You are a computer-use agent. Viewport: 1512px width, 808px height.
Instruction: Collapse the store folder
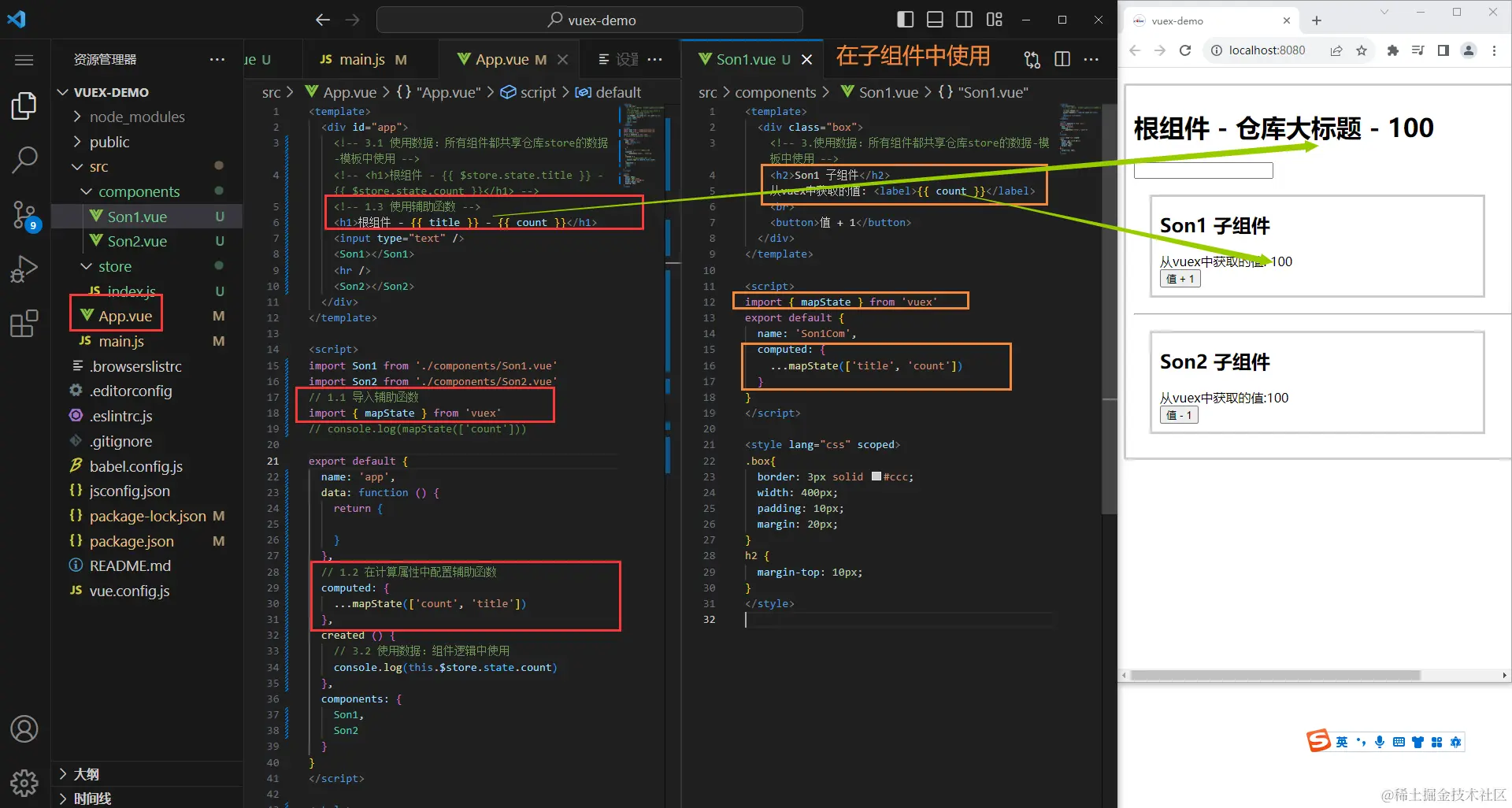click(x=114, y=267)
